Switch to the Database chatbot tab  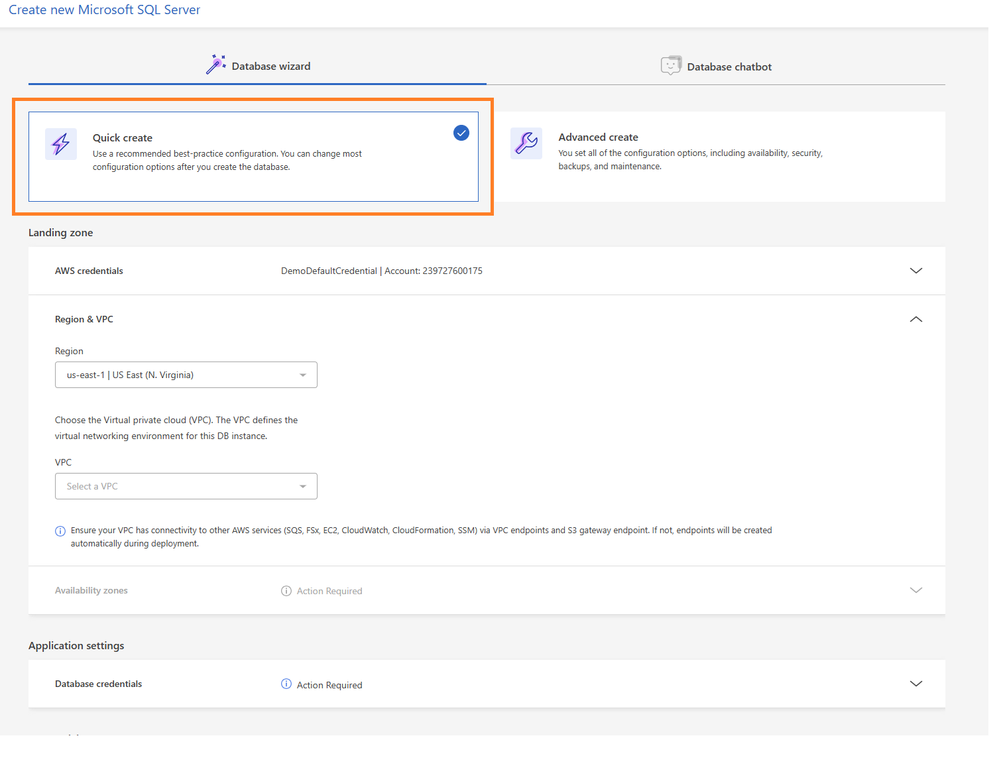click(x=716, y=67)
